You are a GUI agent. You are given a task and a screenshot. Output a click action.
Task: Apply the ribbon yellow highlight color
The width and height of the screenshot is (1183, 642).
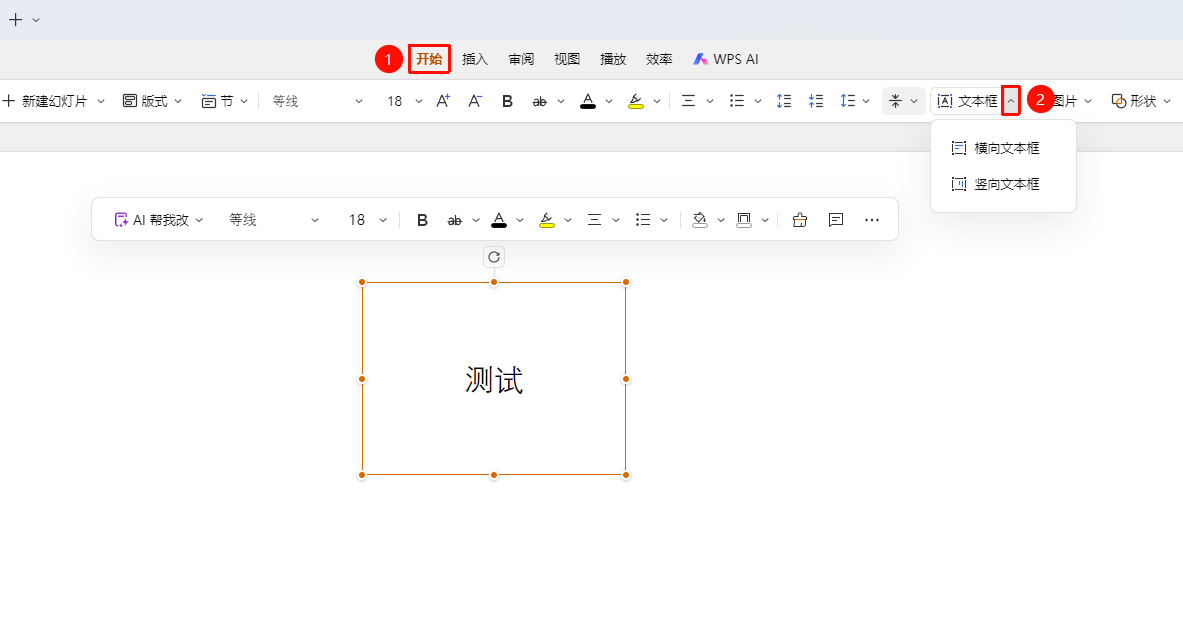(636, 101)
